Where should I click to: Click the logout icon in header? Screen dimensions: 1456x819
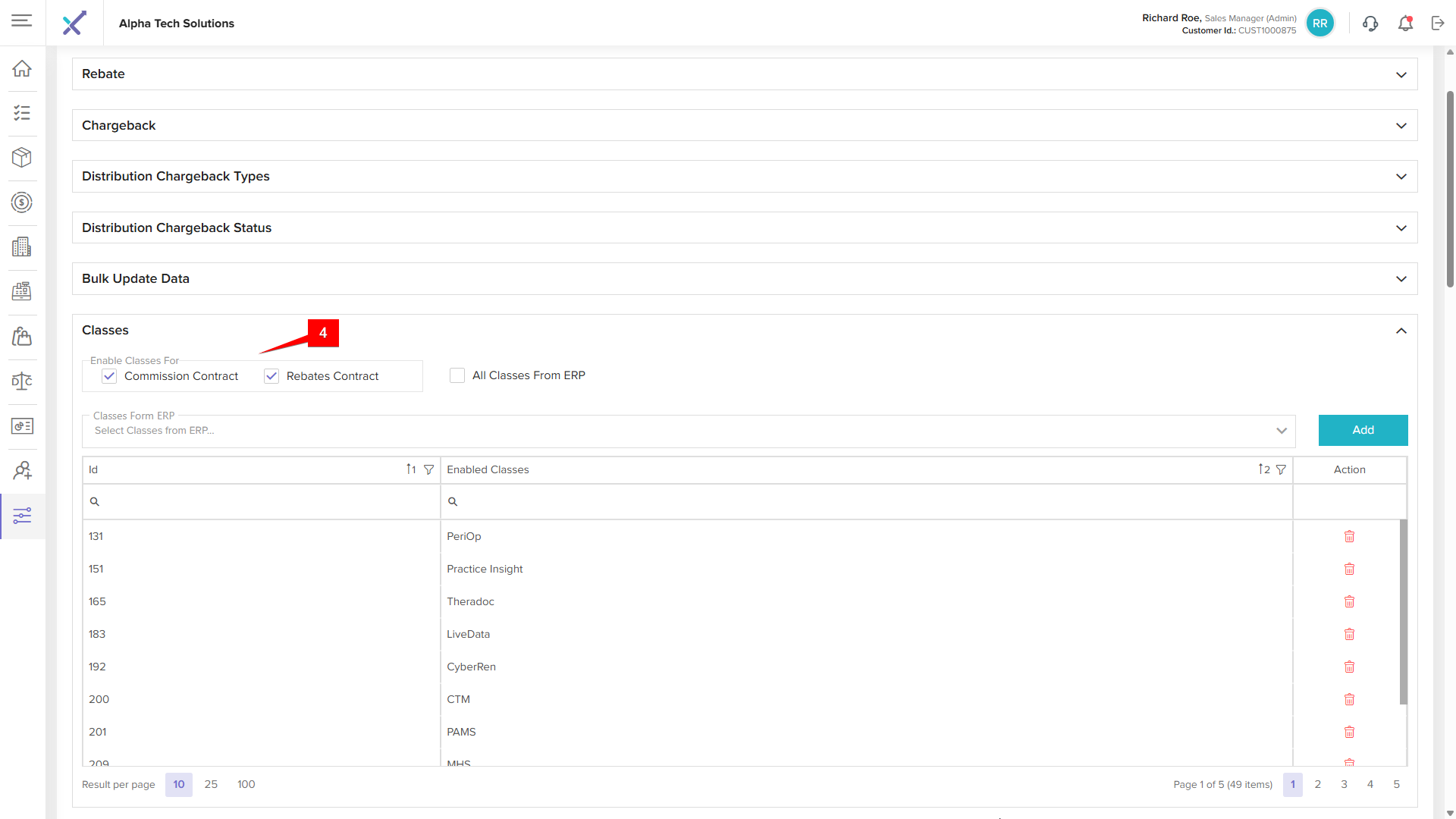click(1438, 24)
